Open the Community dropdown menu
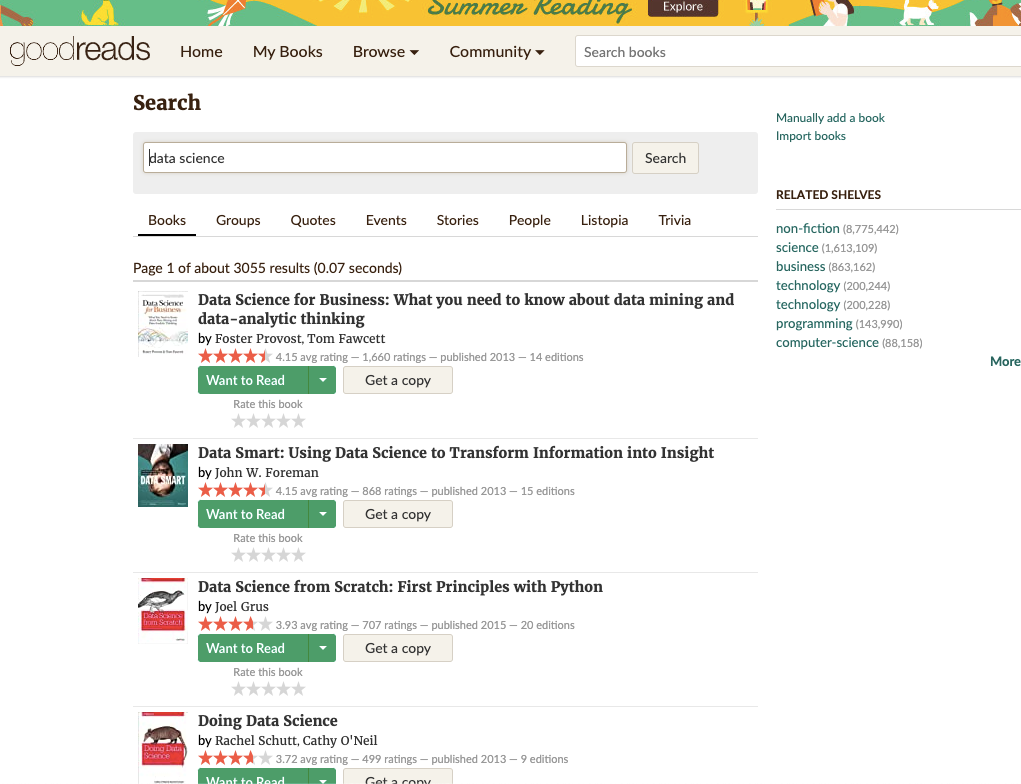Image resolution: width=1021 pixels, height=784 pixels. 497,51
